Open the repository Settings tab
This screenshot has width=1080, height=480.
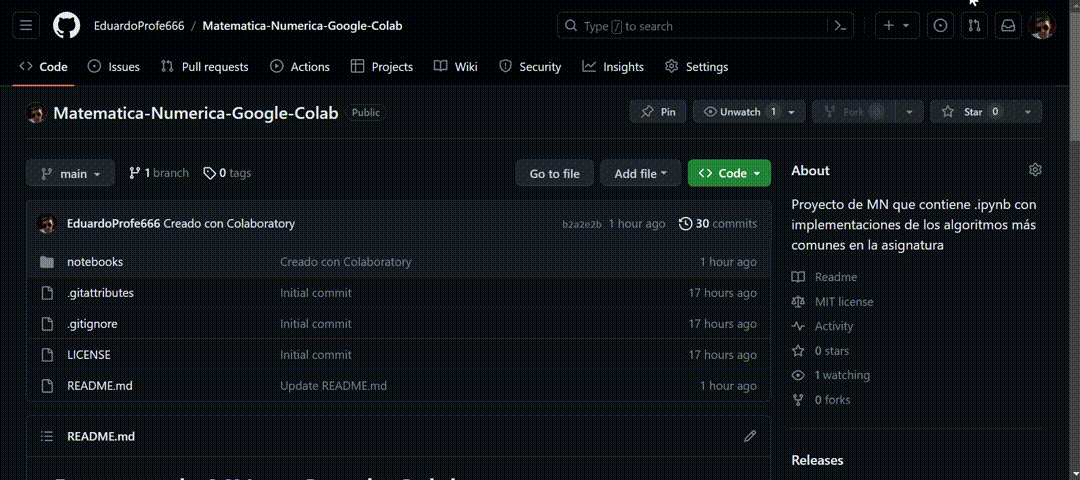tap(696, 67)
